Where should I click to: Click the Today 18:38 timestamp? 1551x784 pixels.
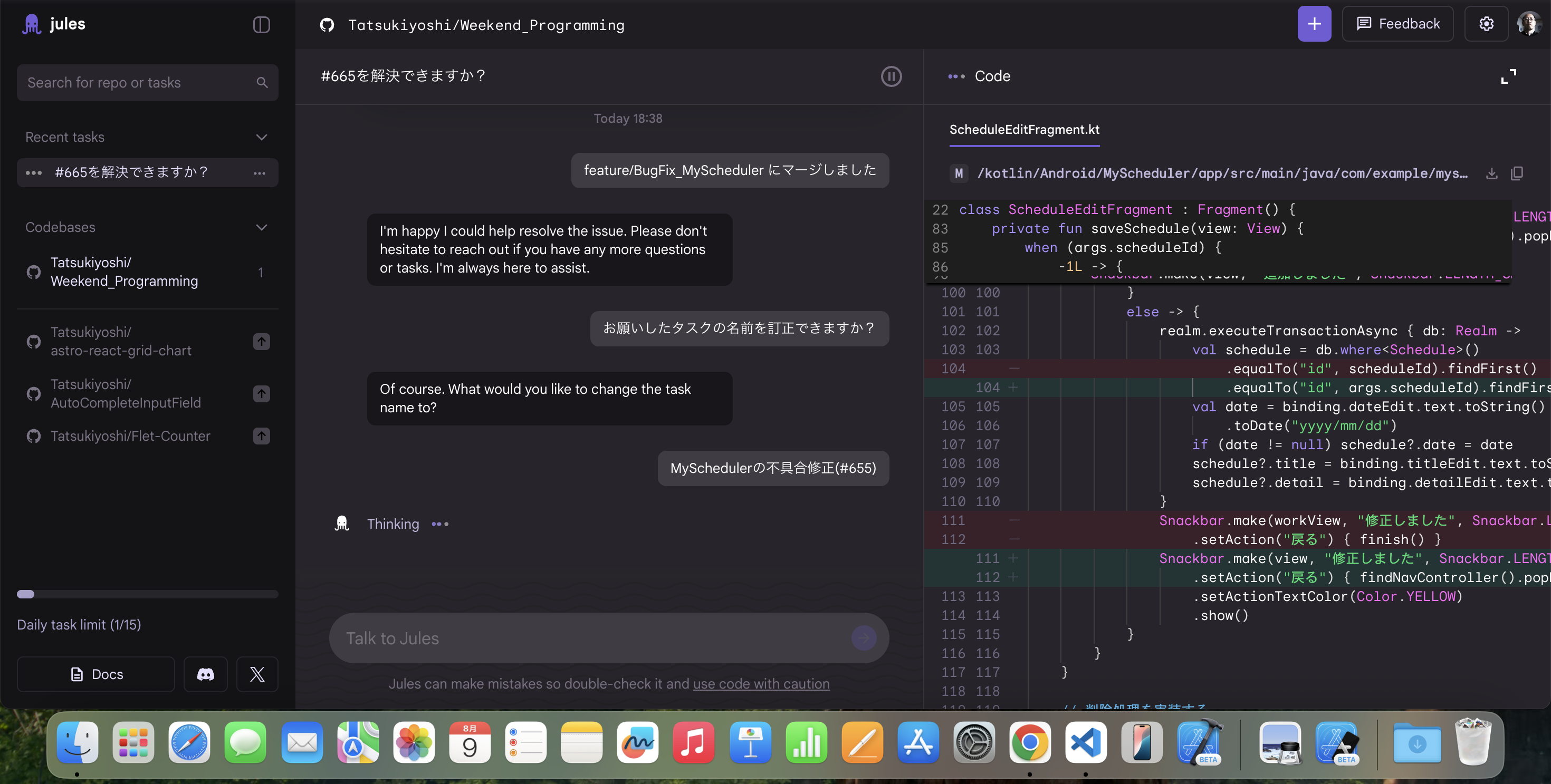627,119
